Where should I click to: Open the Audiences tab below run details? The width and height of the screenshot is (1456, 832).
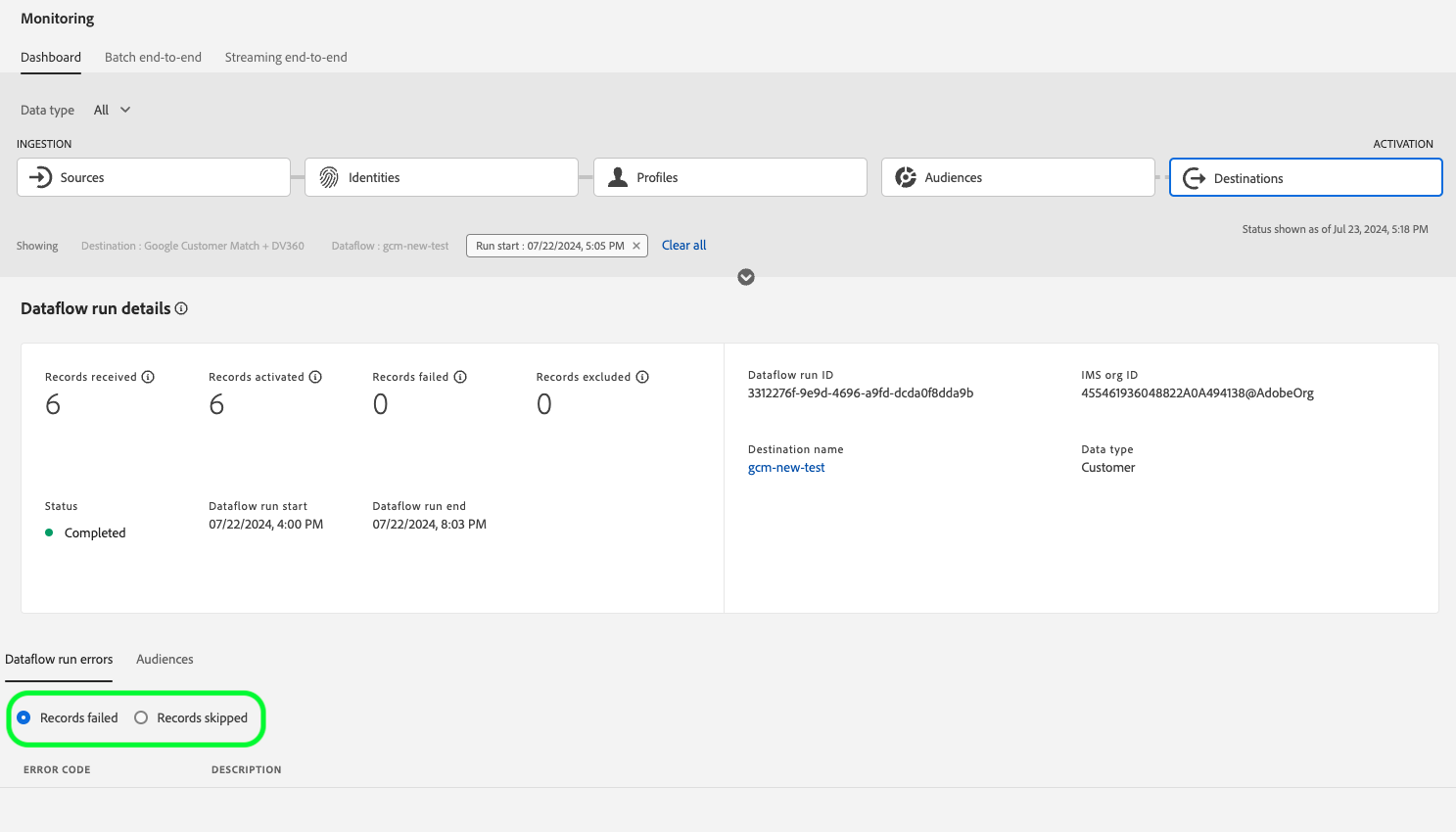pyautogui.click(x=164, y=659)
